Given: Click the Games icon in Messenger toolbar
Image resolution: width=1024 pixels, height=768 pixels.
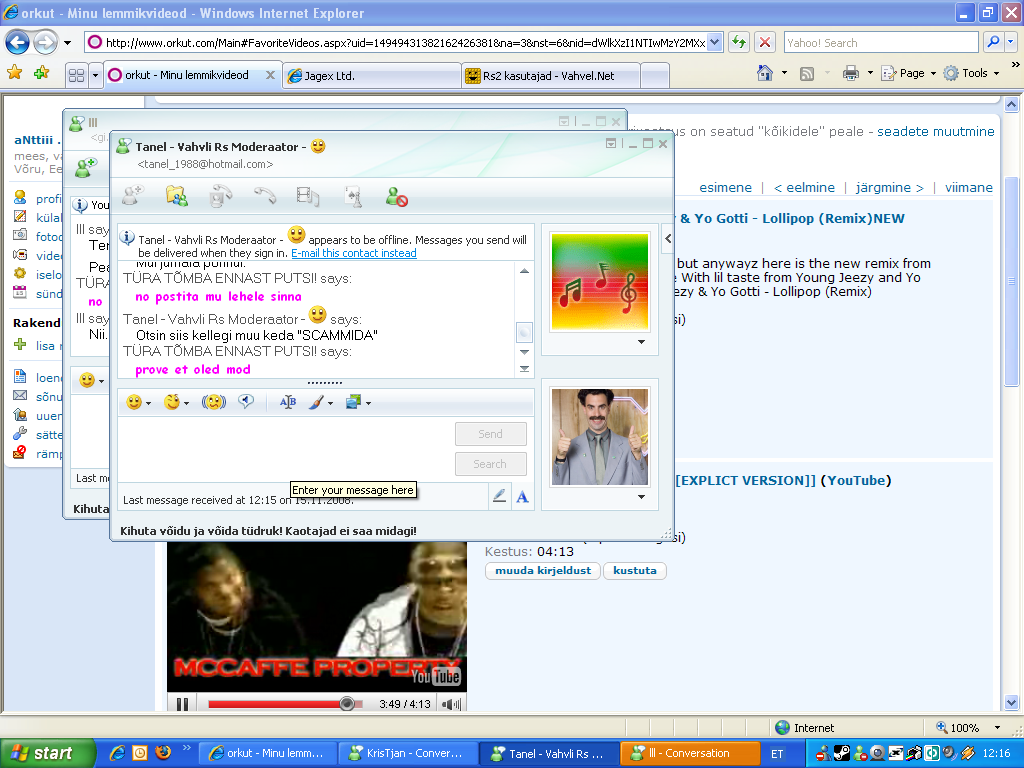Looking at the screenshot, I should [352, 196].
